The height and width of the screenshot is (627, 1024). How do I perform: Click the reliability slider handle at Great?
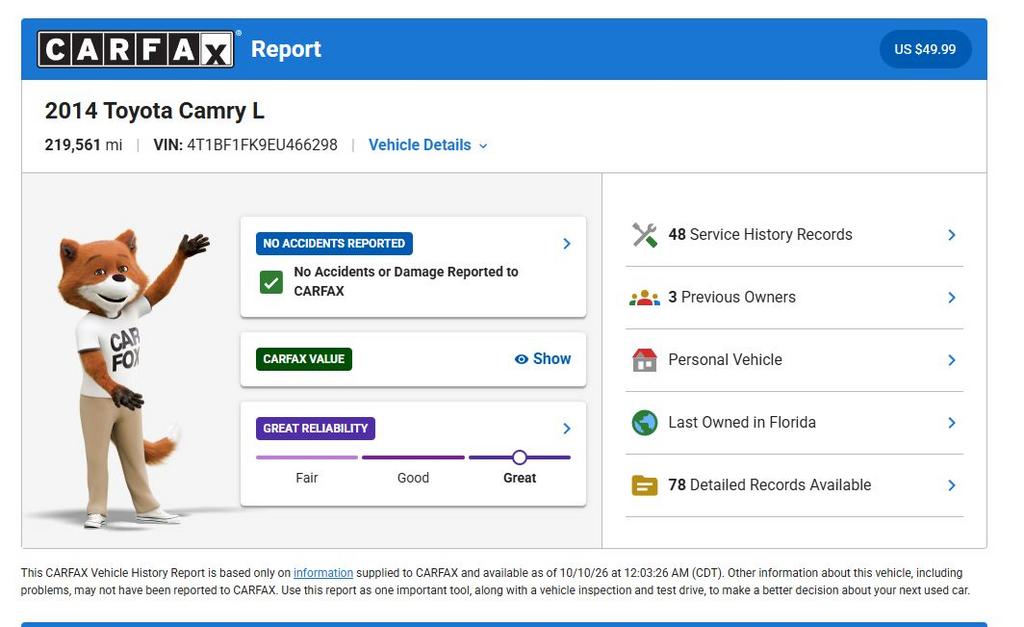click(519, 457)
